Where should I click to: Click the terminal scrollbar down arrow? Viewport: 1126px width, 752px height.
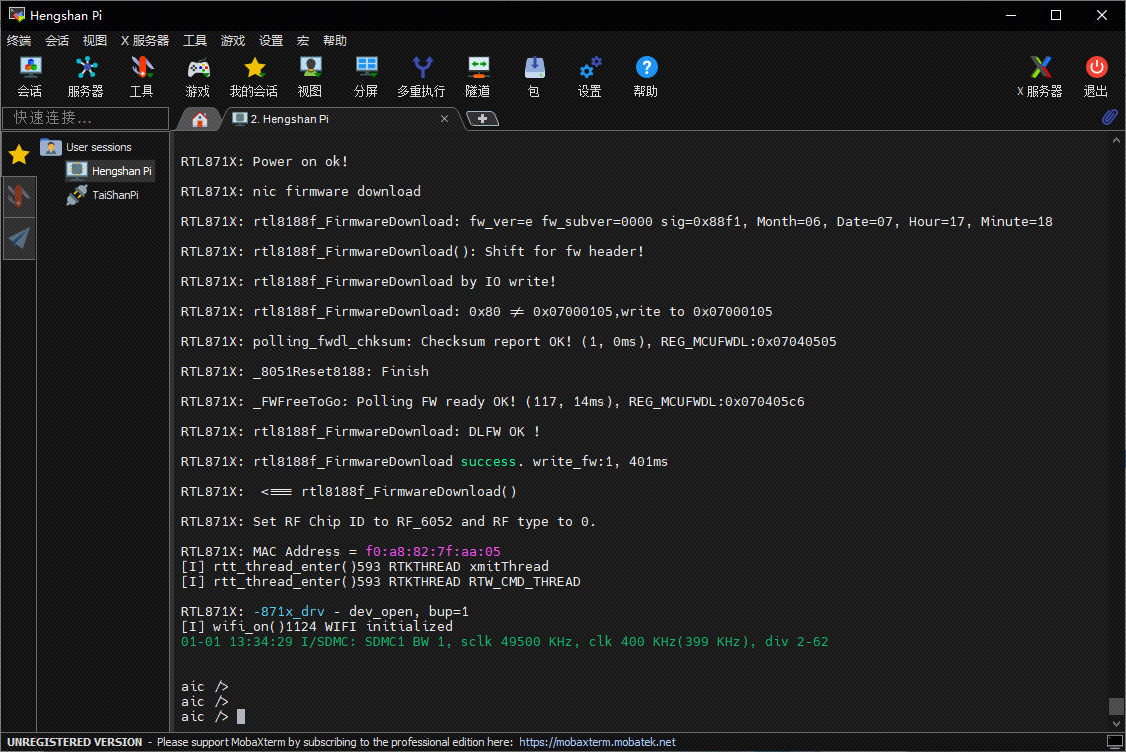(x=1116, y=724)
